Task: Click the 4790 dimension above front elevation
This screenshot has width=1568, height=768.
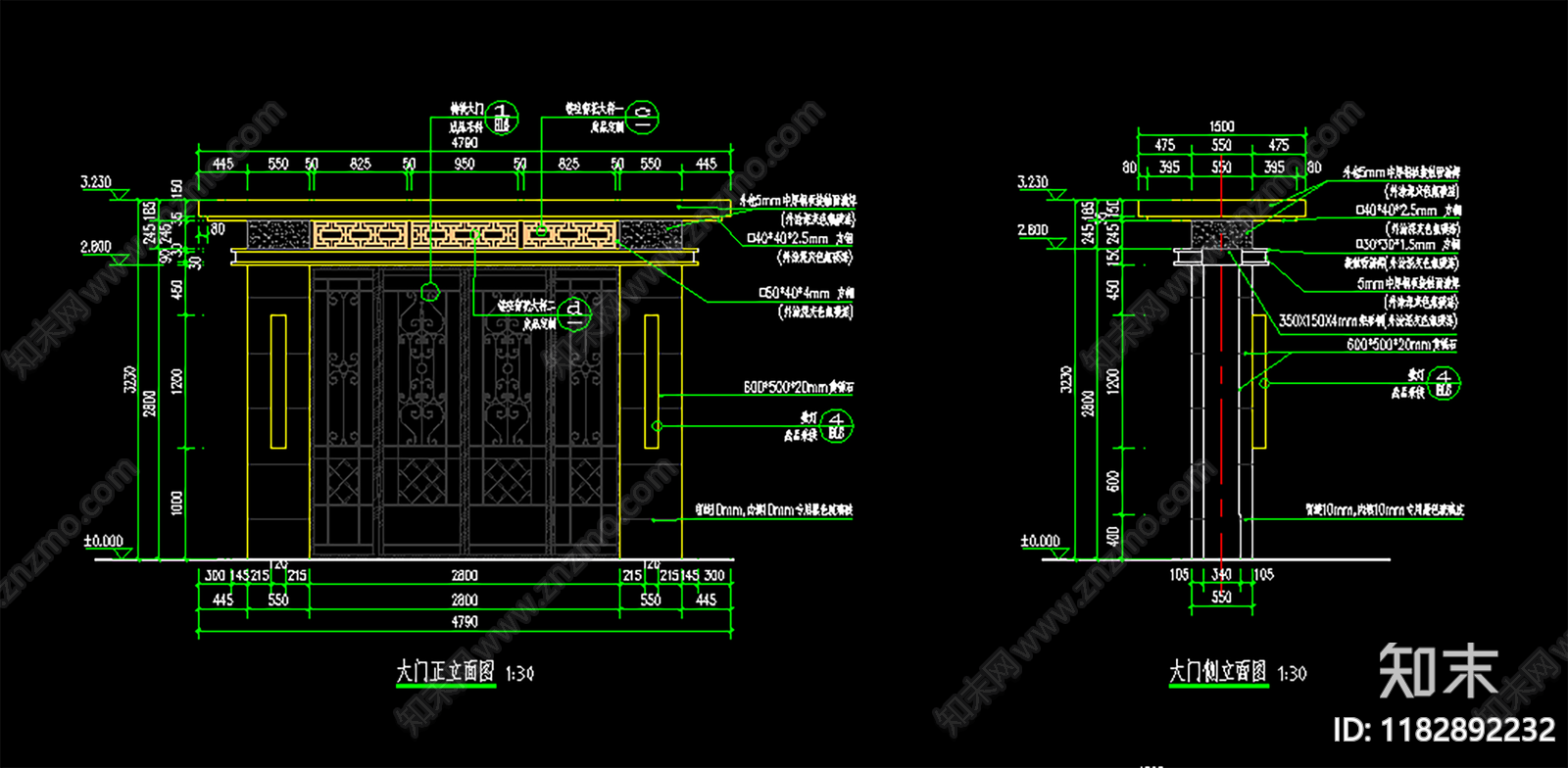Action: (465, 143)
